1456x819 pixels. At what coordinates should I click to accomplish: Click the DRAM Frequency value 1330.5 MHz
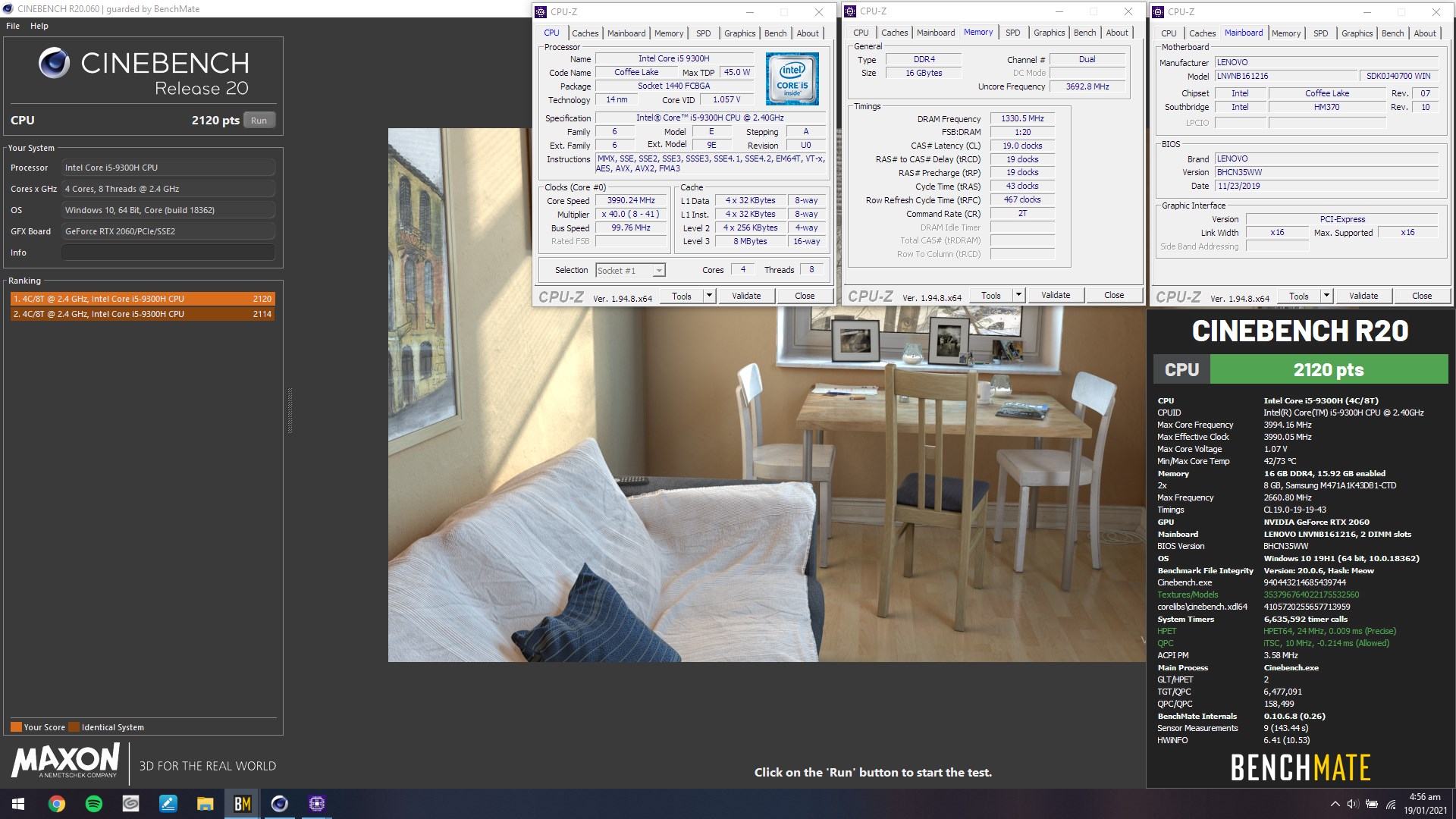(1022, 119)
